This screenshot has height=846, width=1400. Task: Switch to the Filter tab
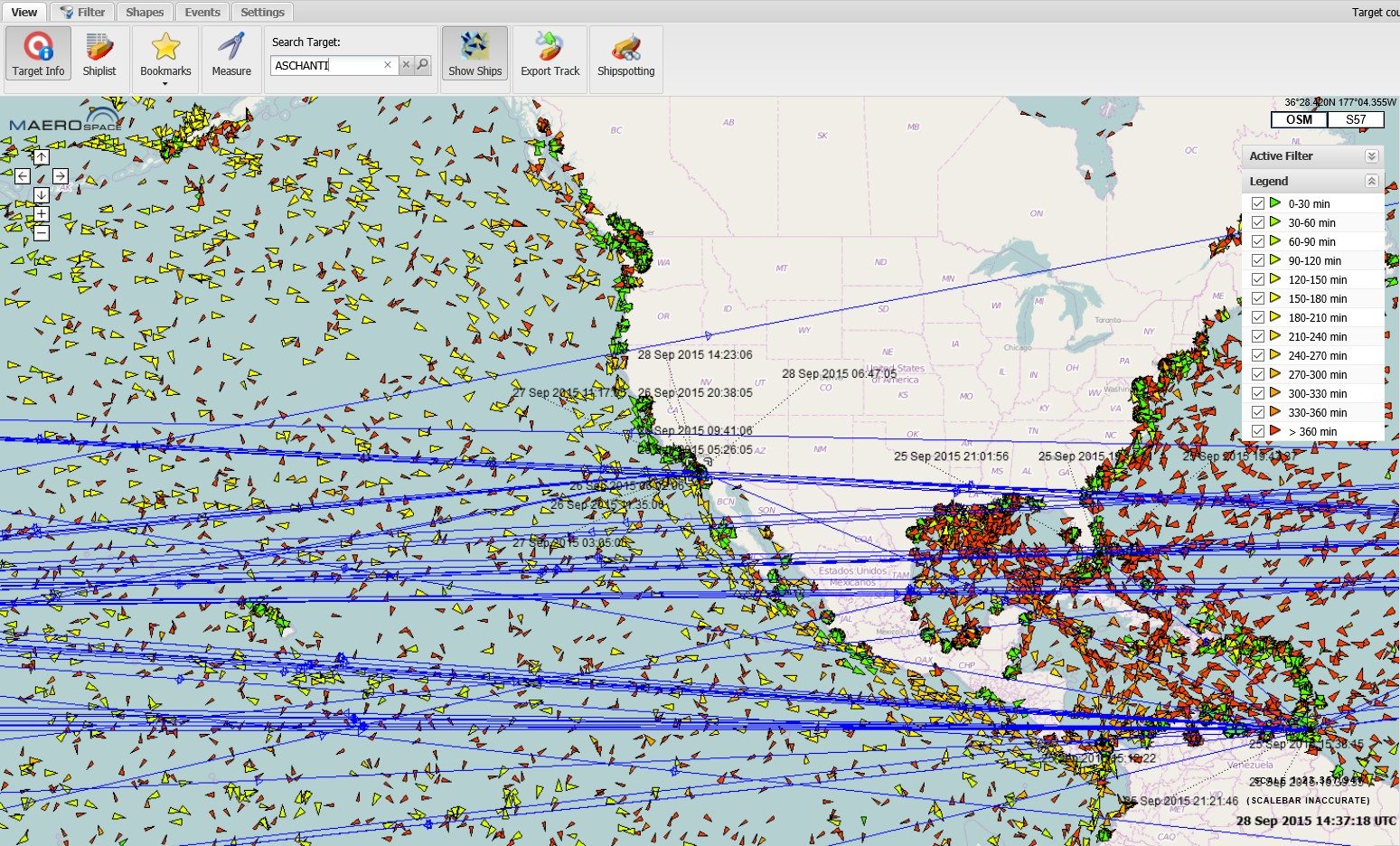coord(82,12)
